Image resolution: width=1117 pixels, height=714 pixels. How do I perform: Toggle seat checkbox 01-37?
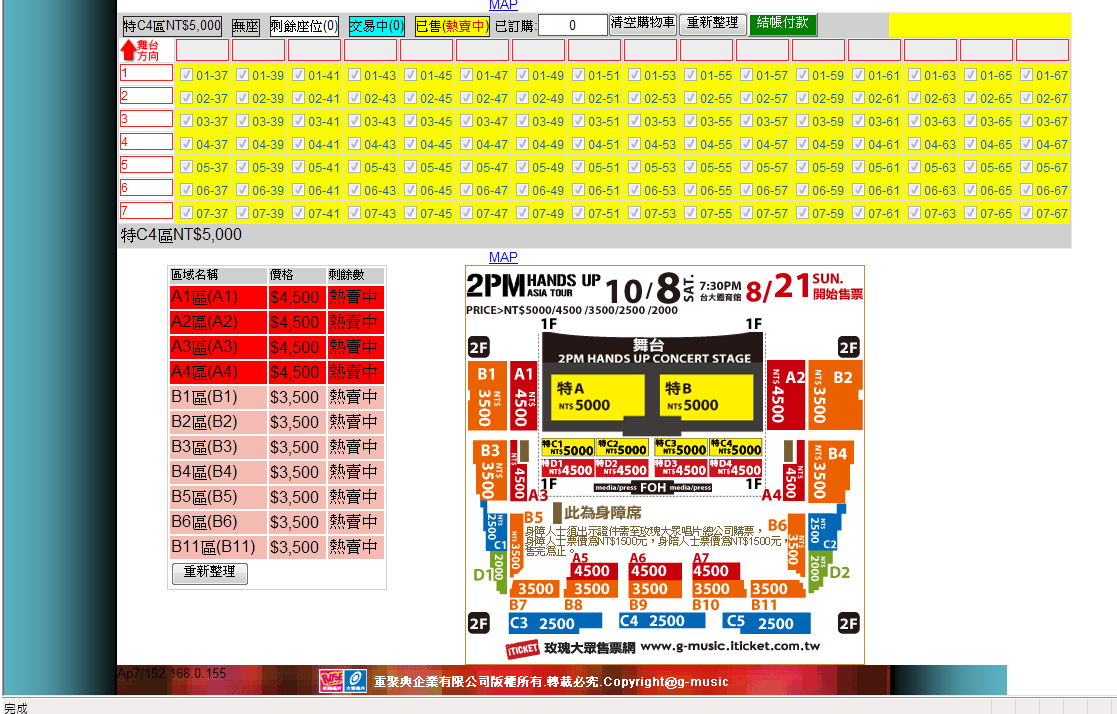point(187,75)
